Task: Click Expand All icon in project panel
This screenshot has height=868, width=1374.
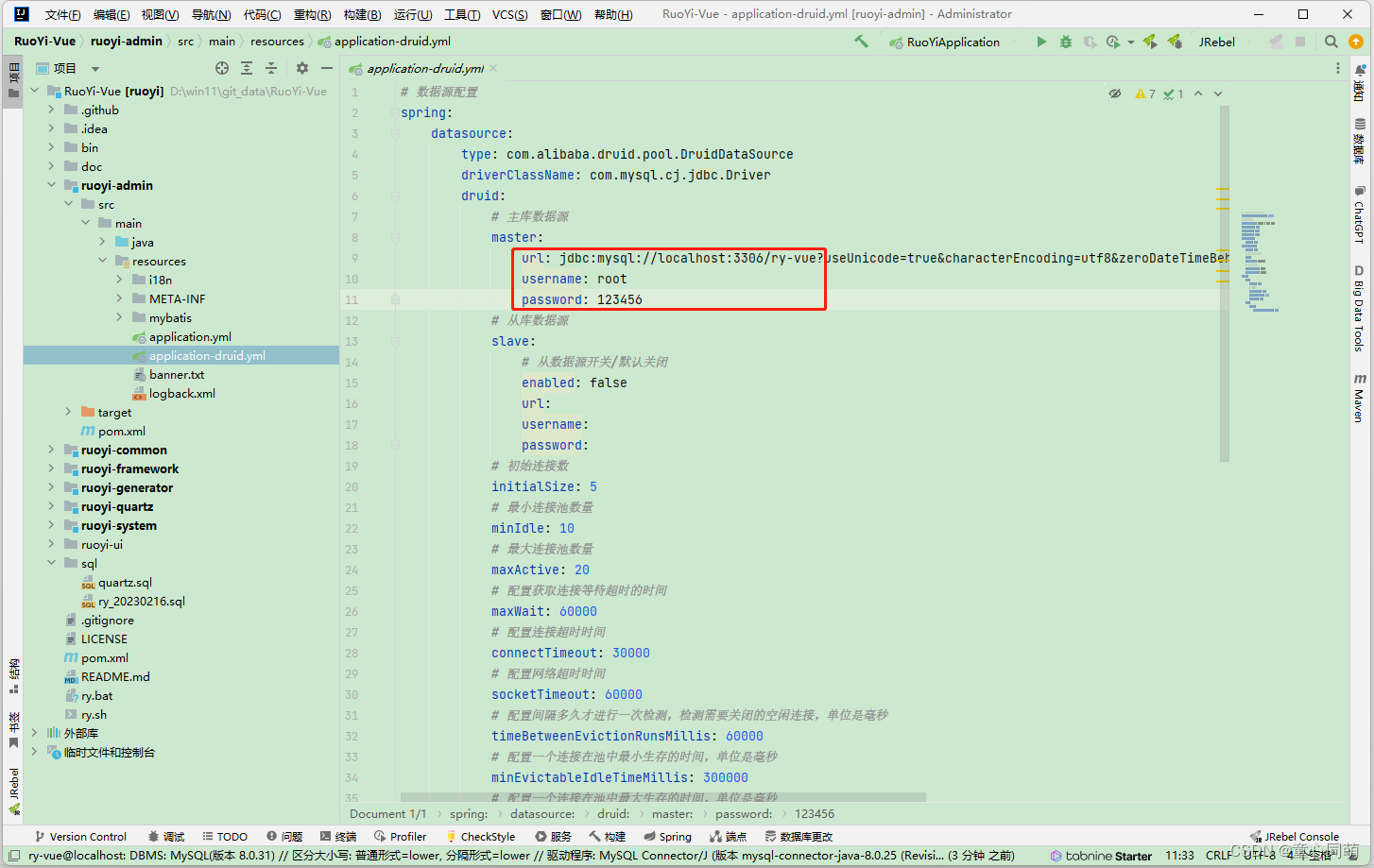Action: (247, 68)
